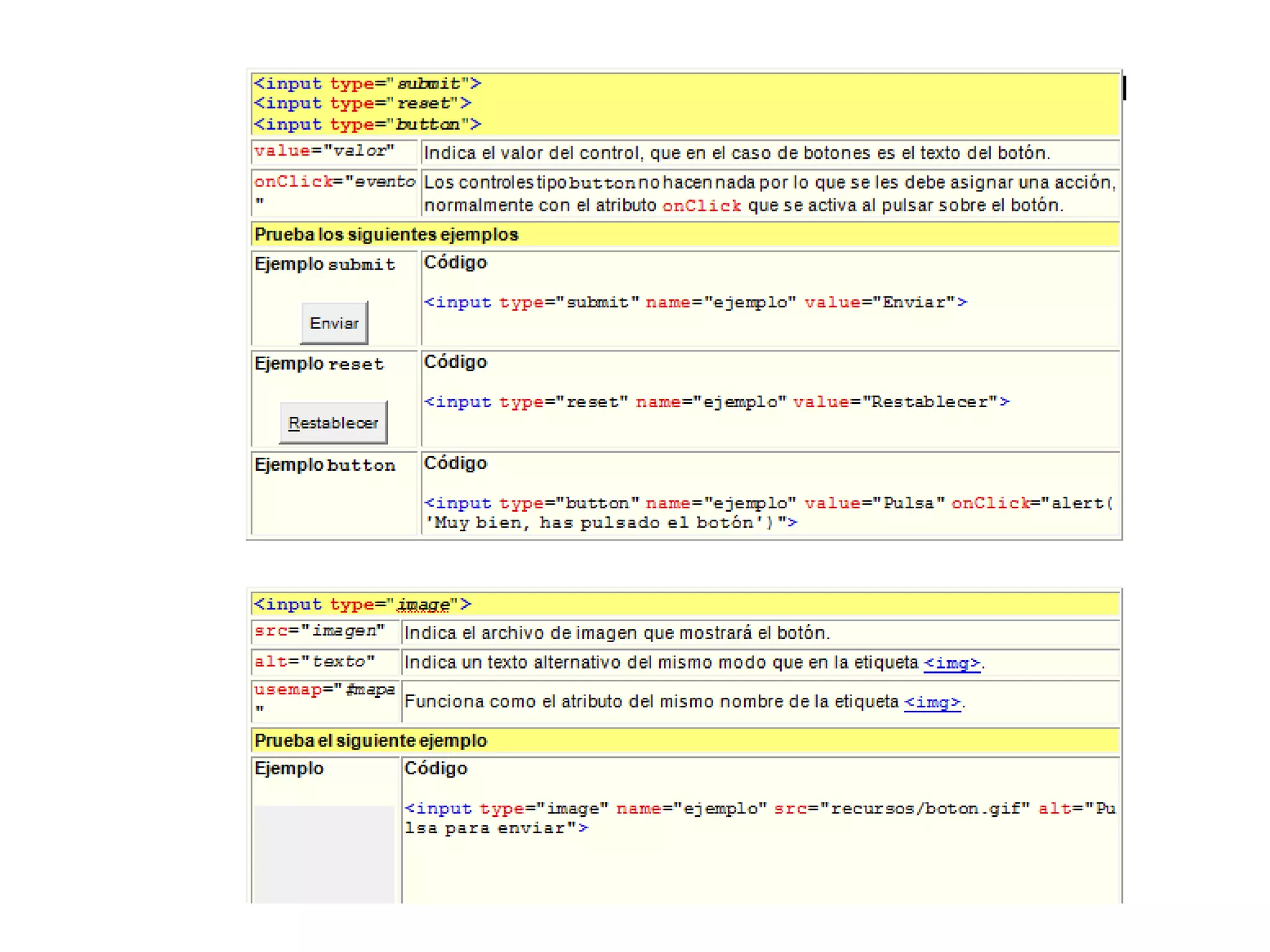Click red onClick word in description text
The height and width of the screenshot is (952, 1270).
coord(701,206)
